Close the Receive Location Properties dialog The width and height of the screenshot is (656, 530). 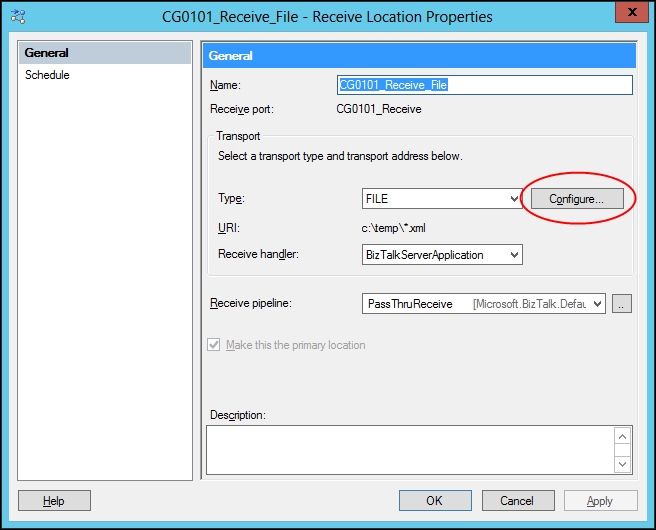pos(632,13)
